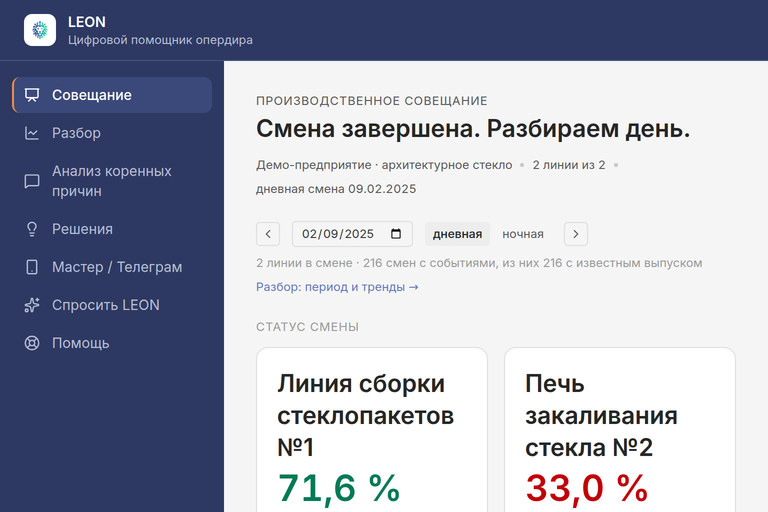Click the Помощь lifebuoy icon
Viewport: 768px width, 512px height.
pyautogui.click(x=32, y=343)
